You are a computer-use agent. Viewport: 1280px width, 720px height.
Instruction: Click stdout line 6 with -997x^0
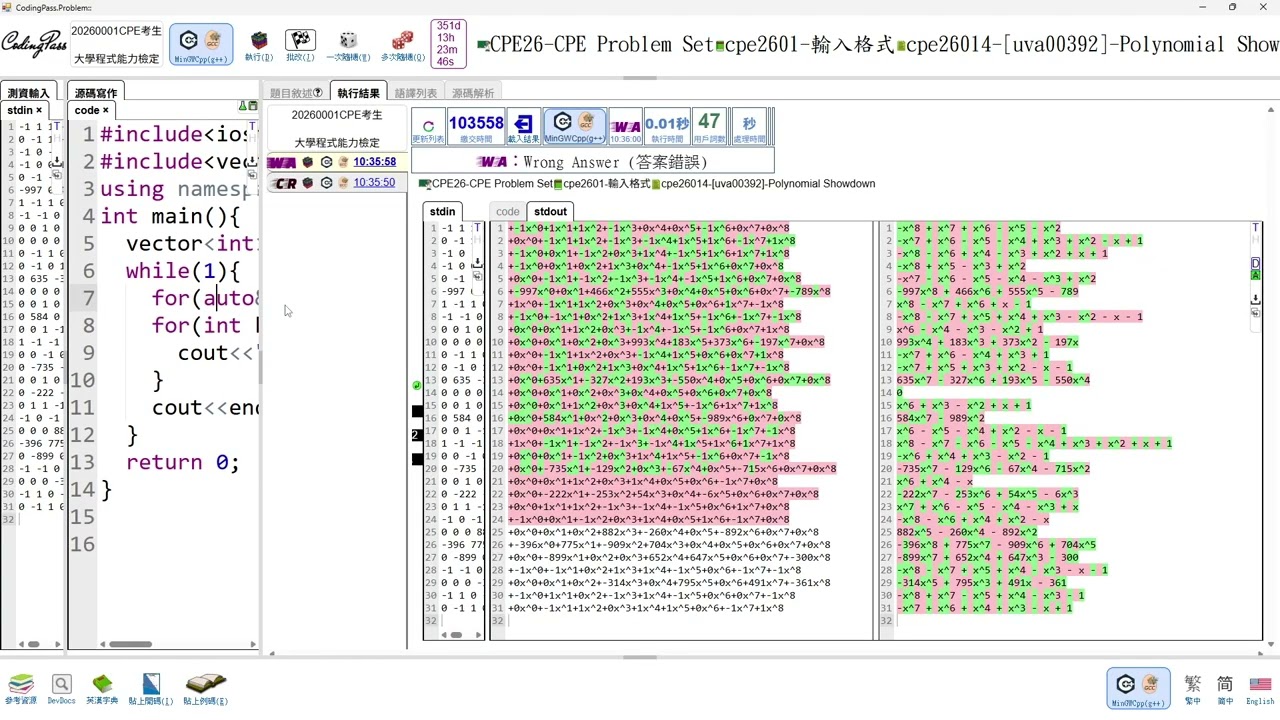[x=669, y=291]
